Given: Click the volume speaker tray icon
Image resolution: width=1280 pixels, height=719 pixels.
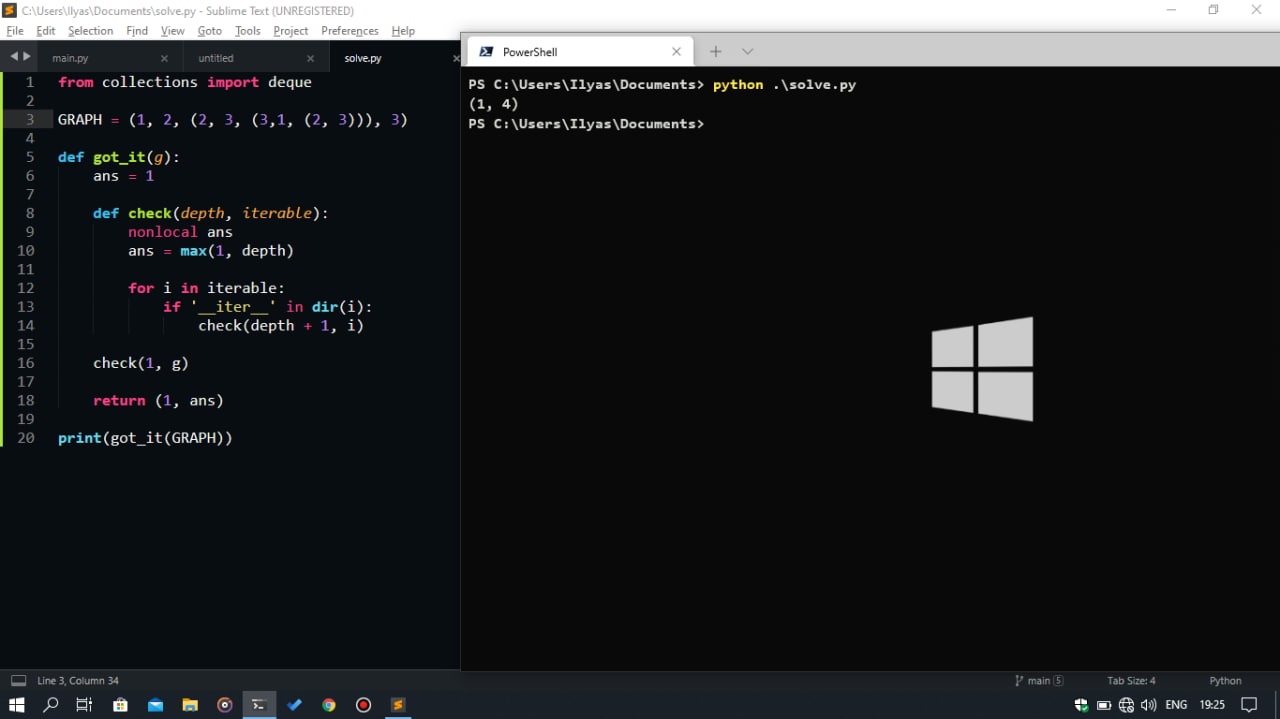Looking at the screenshot, I should pyautogui.click(x=1148, y=705).
